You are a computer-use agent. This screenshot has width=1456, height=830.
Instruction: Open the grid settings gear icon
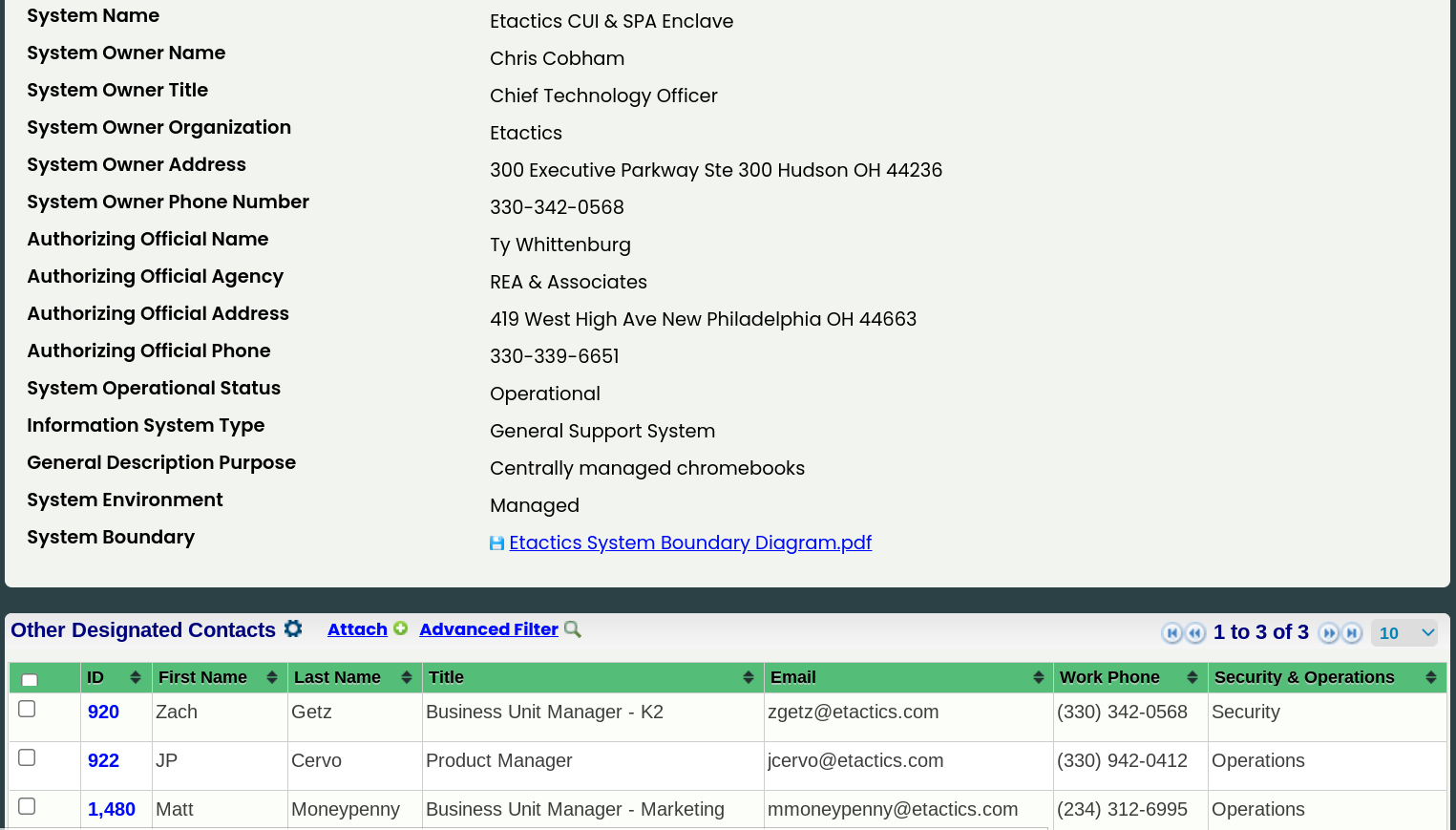pos(293,628)
